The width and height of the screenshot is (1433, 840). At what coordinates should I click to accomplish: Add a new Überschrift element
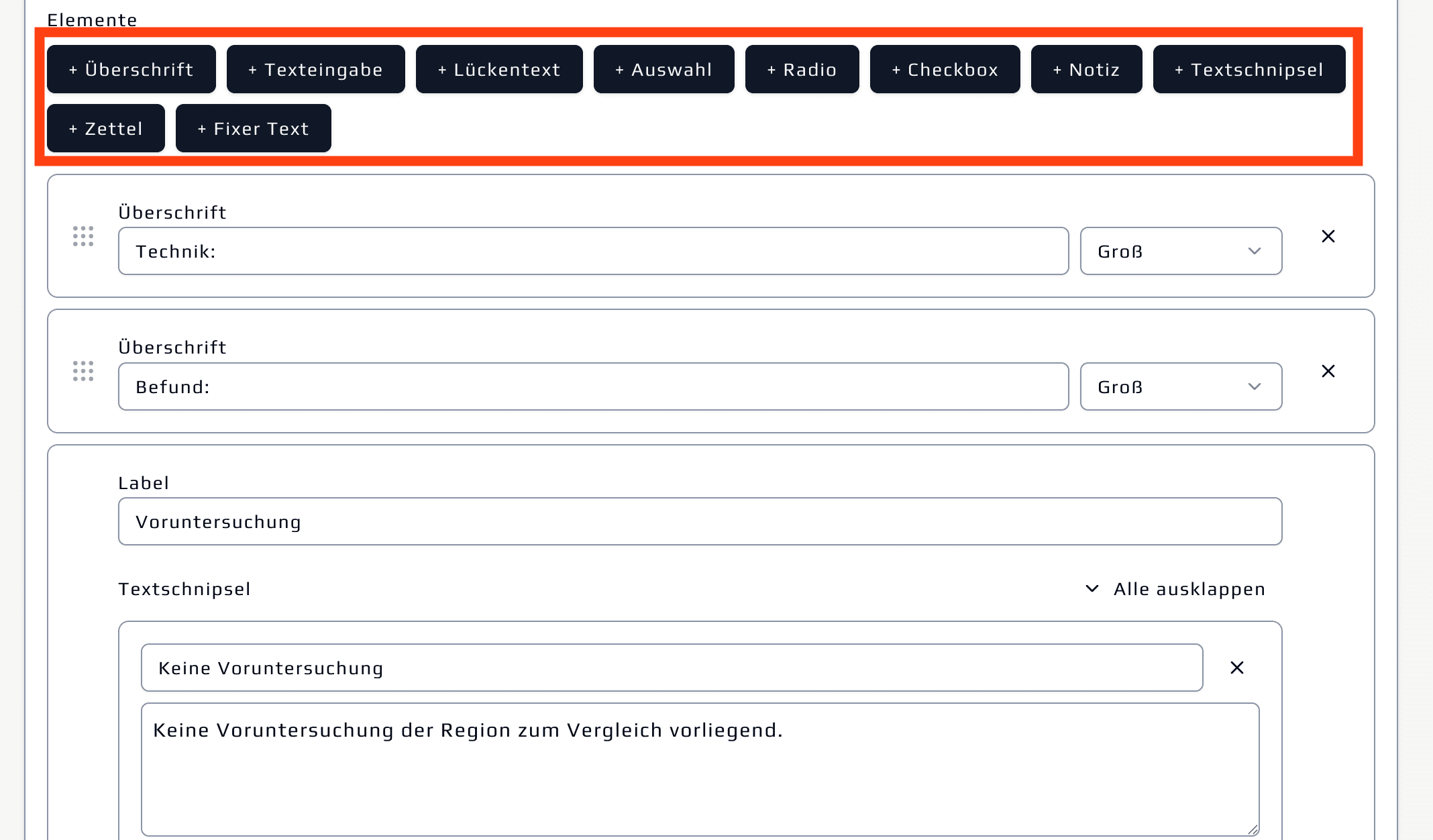pos(131,70)
